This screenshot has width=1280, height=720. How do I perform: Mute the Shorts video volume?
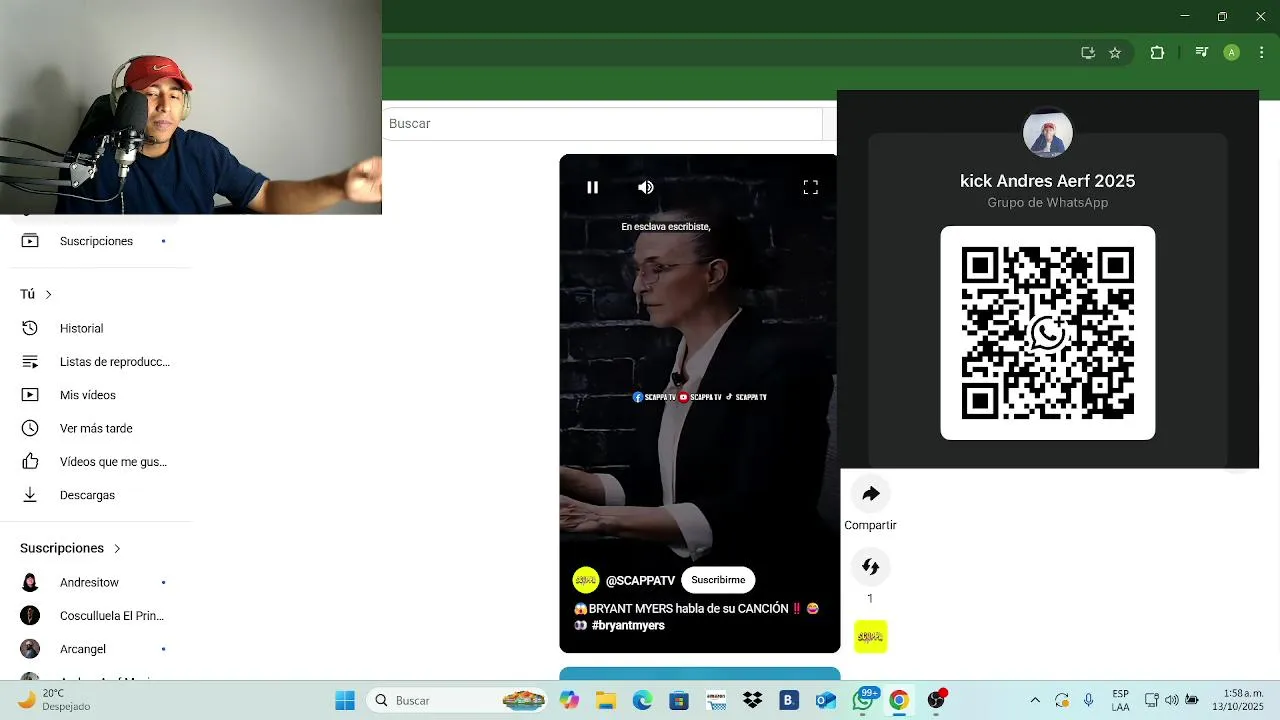point(646,187)
